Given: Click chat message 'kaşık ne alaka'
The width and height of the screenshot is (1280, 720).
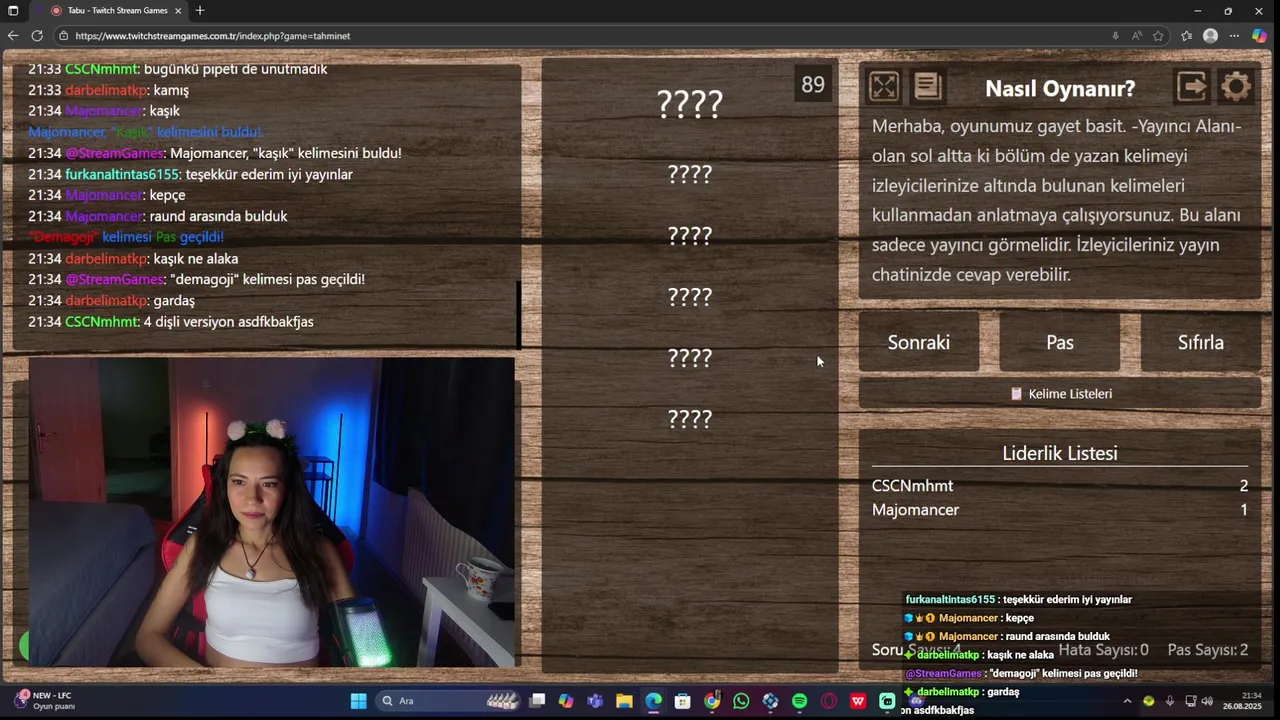Looking at the screenshot, I should coord(195,258).
